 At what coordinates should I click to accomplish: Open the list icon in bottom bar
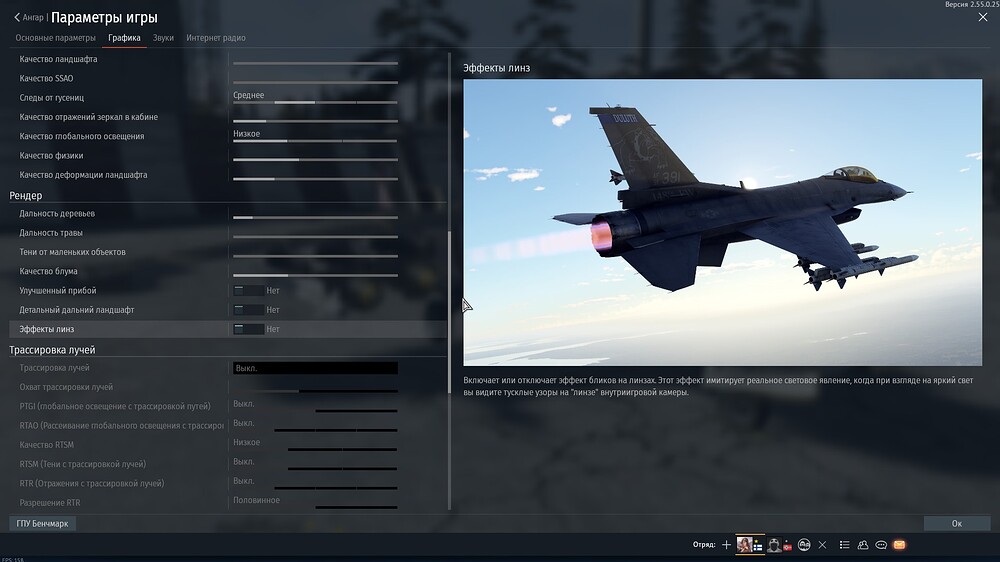(x=845, y=545)
